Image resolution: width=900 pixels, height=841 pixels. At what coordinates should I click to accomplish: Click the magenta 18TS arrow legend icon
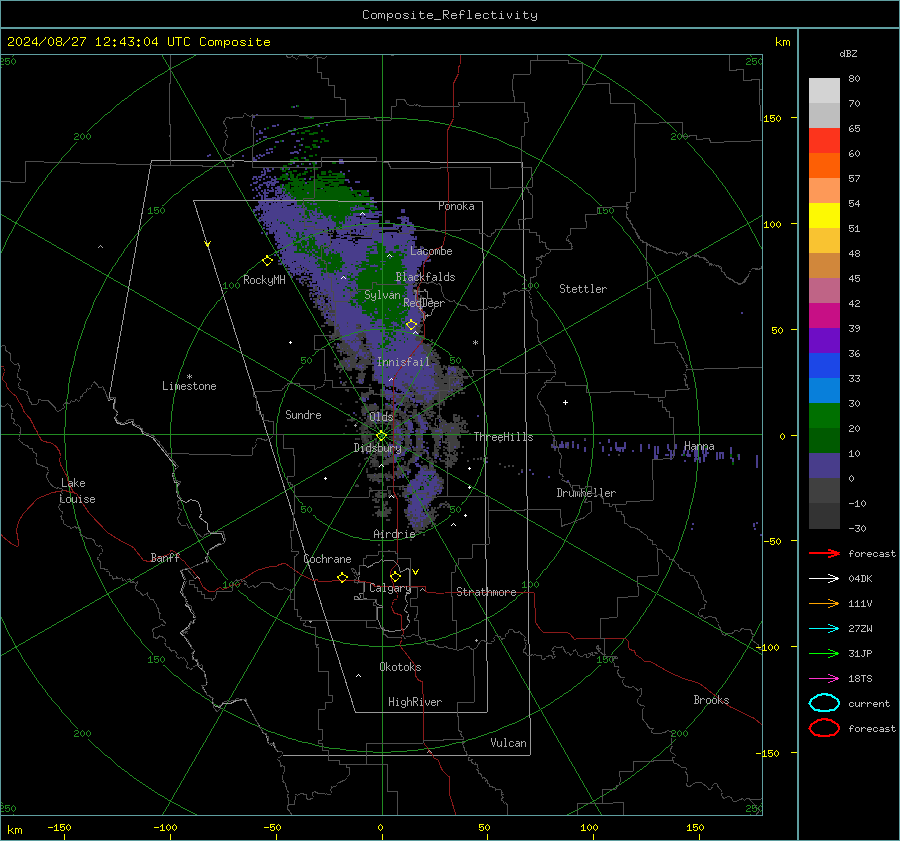[x=824, y=679]
